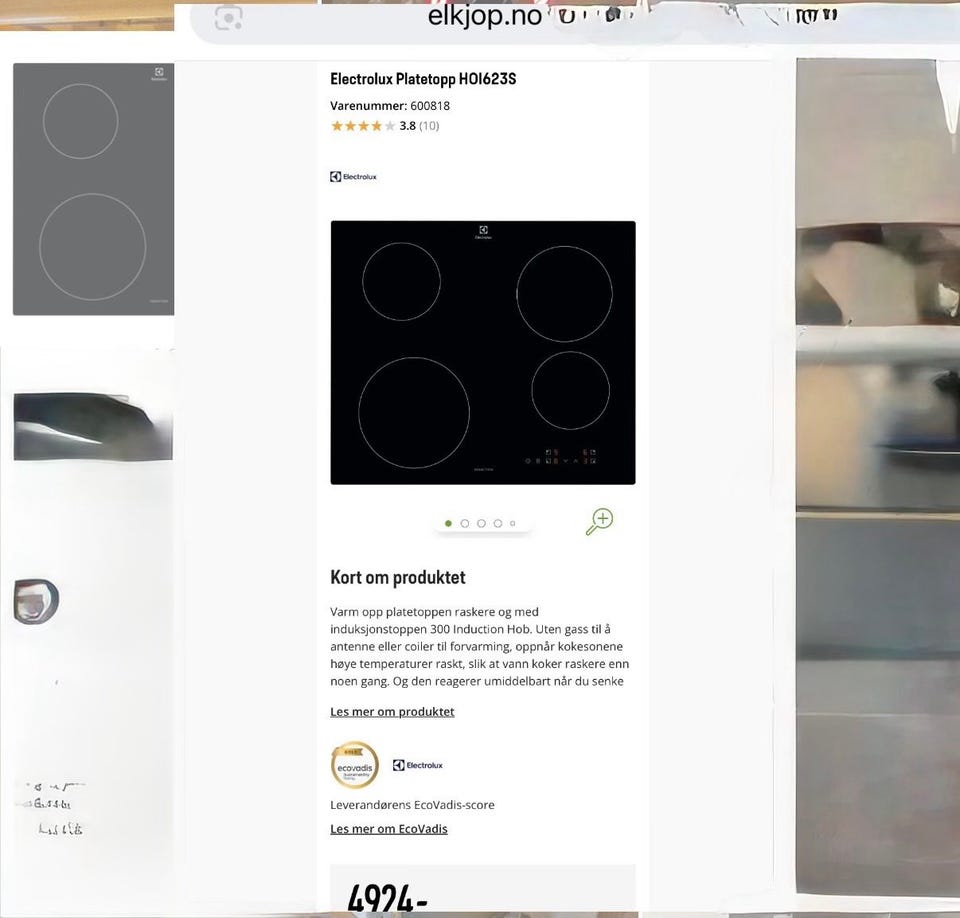Click the elkjop.no address text

tap(484, 16)
